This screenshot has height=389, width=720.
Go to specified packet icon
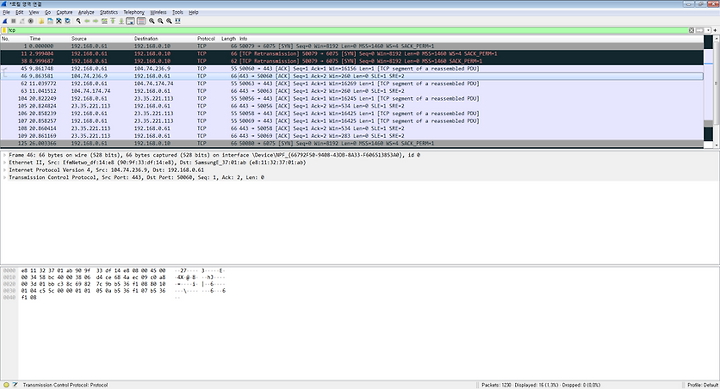pyautogui.click(x=104, y=21)
